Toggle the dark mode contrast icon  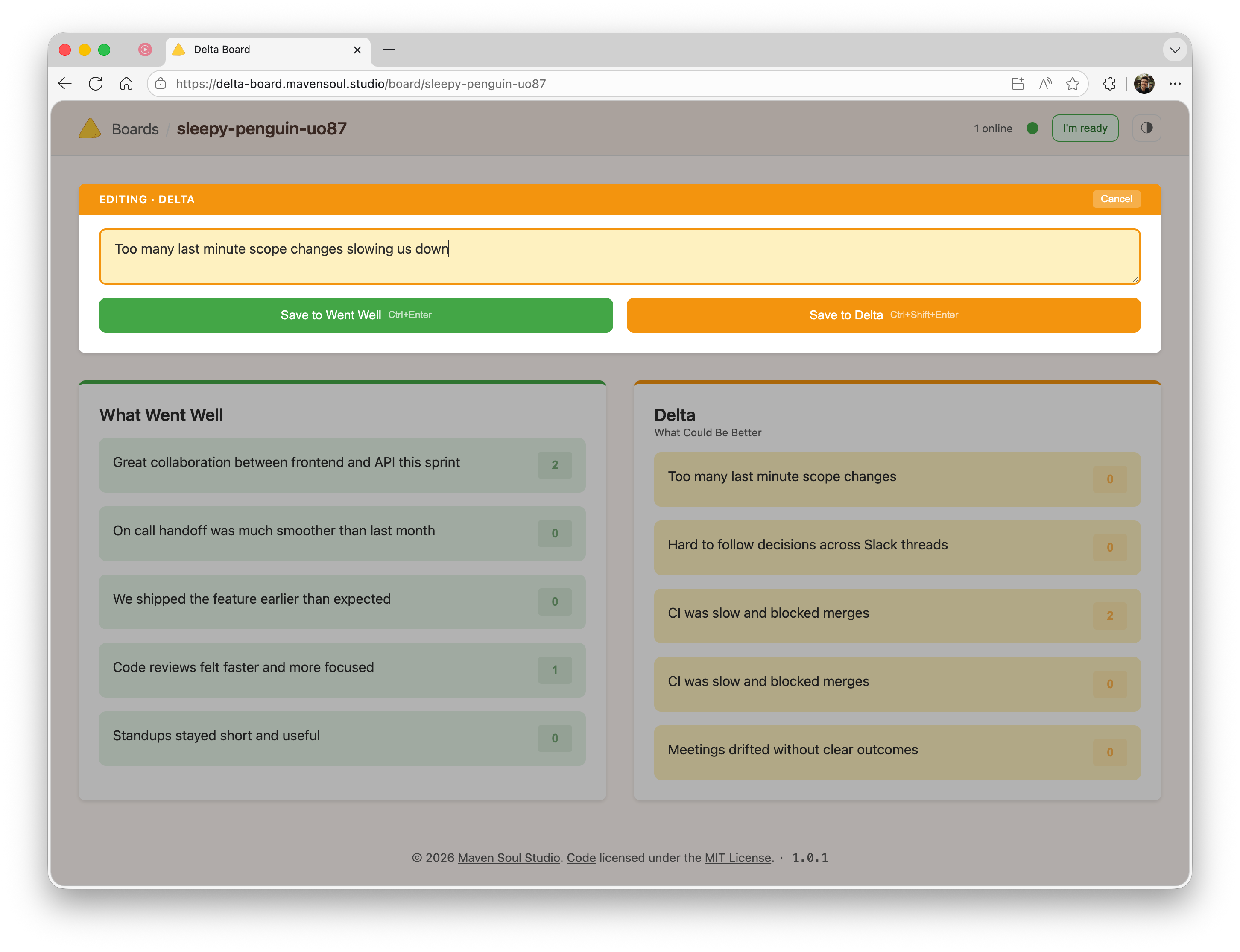tap(1146, 128)
